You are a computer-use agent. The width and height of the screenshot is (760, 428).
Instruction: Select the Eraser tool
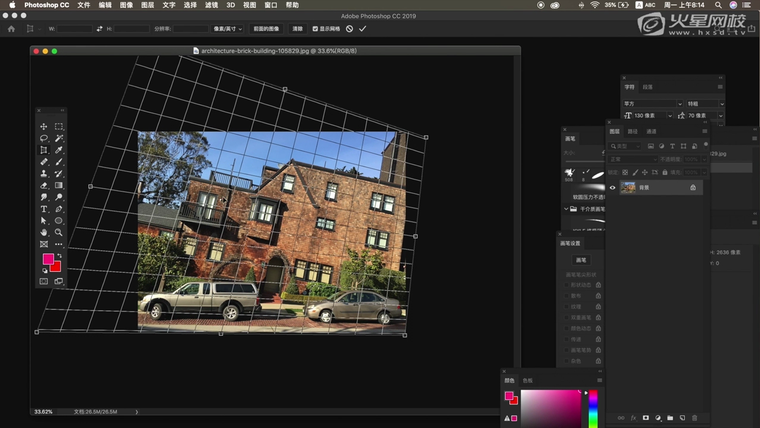[x=44, y=185]
